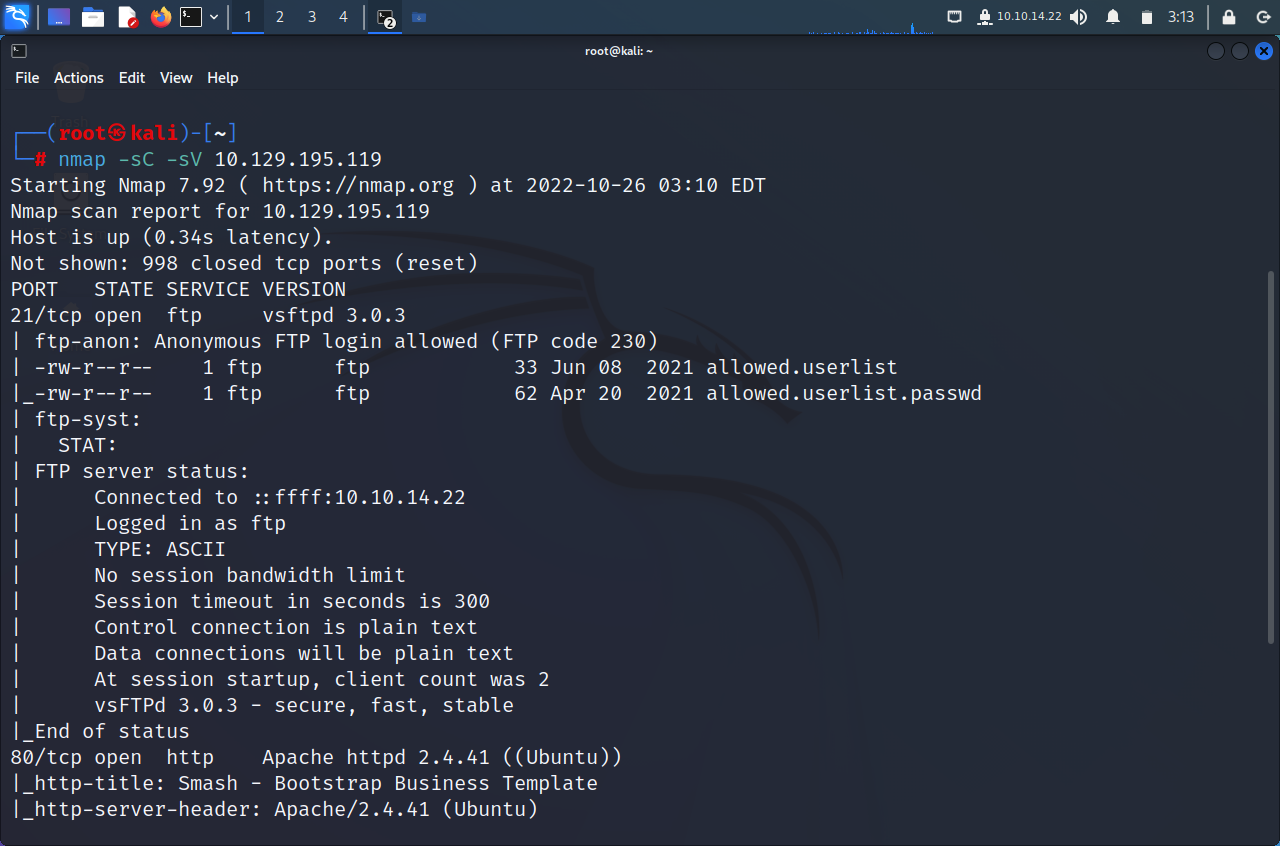Minimize the terminal window
Screen dimensions: 1280x846
coord(1216,51)
